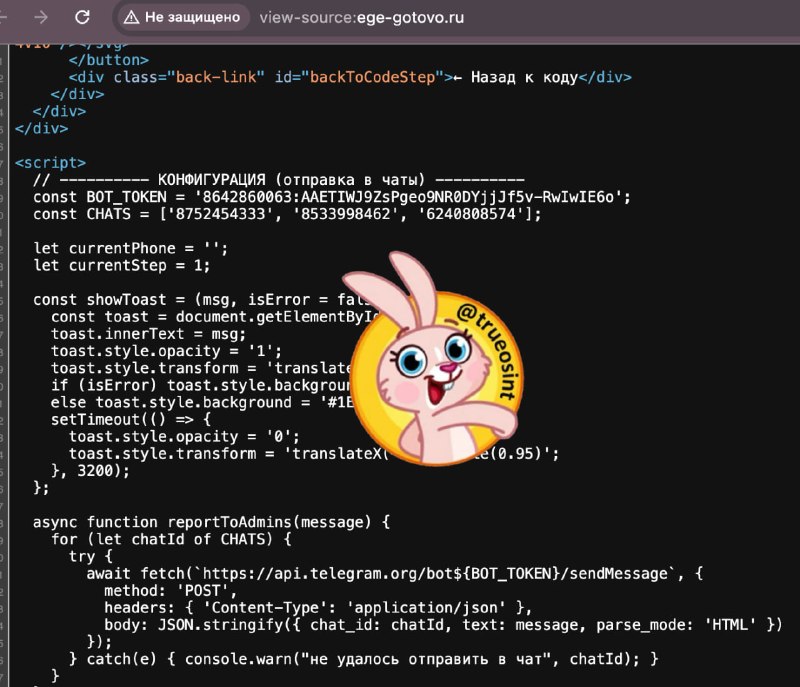This screenshot has width=800, height=687.
Task: Click the 'for (let chatId of CHATS)' line
Action: point(171,539)
